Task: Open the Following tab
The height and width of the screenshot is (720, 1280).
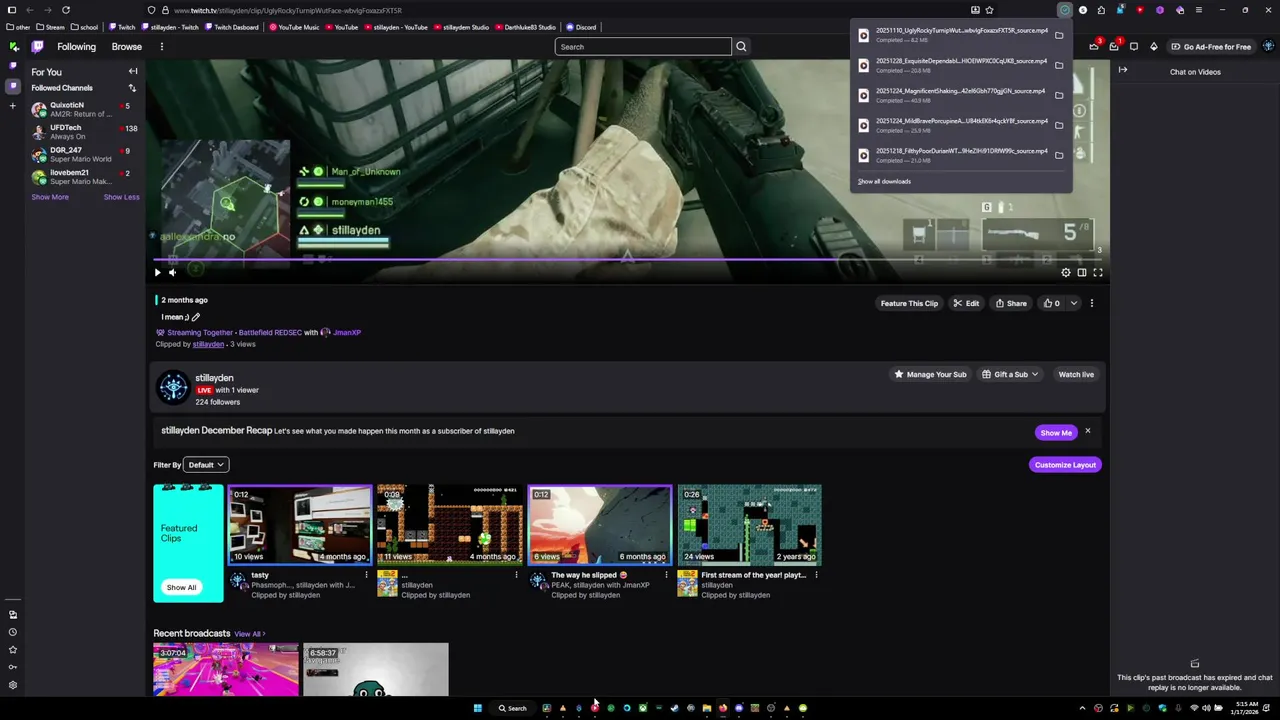Action: click(x=76, y=47)
